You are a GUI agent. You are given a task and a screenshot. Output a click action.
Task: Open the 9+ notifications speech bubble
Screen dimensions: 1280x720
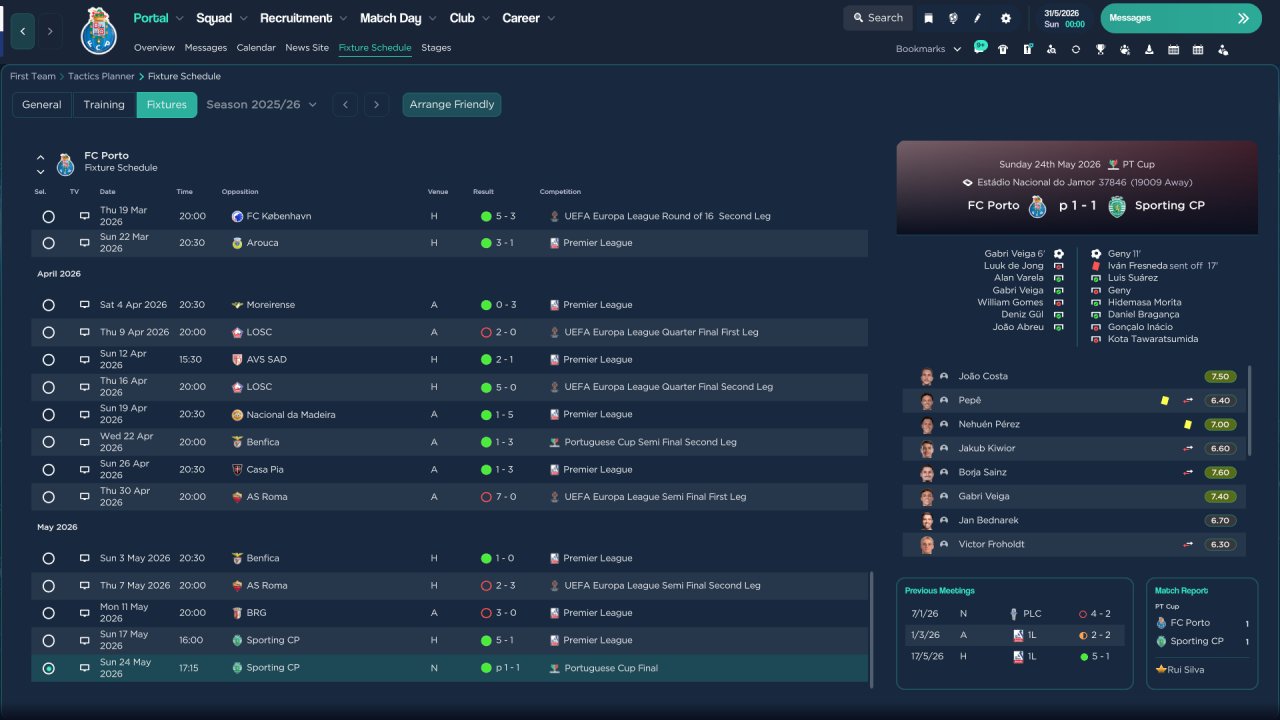pyautogui.click(x=980, y=48)
